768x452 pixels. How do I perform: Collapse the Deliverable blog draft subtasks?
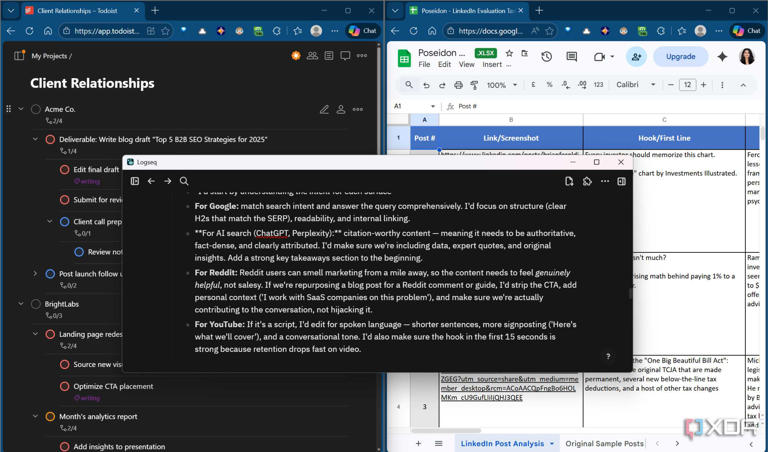35,139
